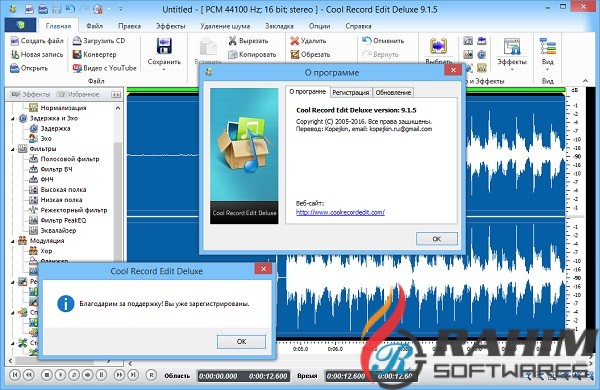Open the Вид dropdown arrow
This screenshot has height=390, width=600.
pos(548,69)
